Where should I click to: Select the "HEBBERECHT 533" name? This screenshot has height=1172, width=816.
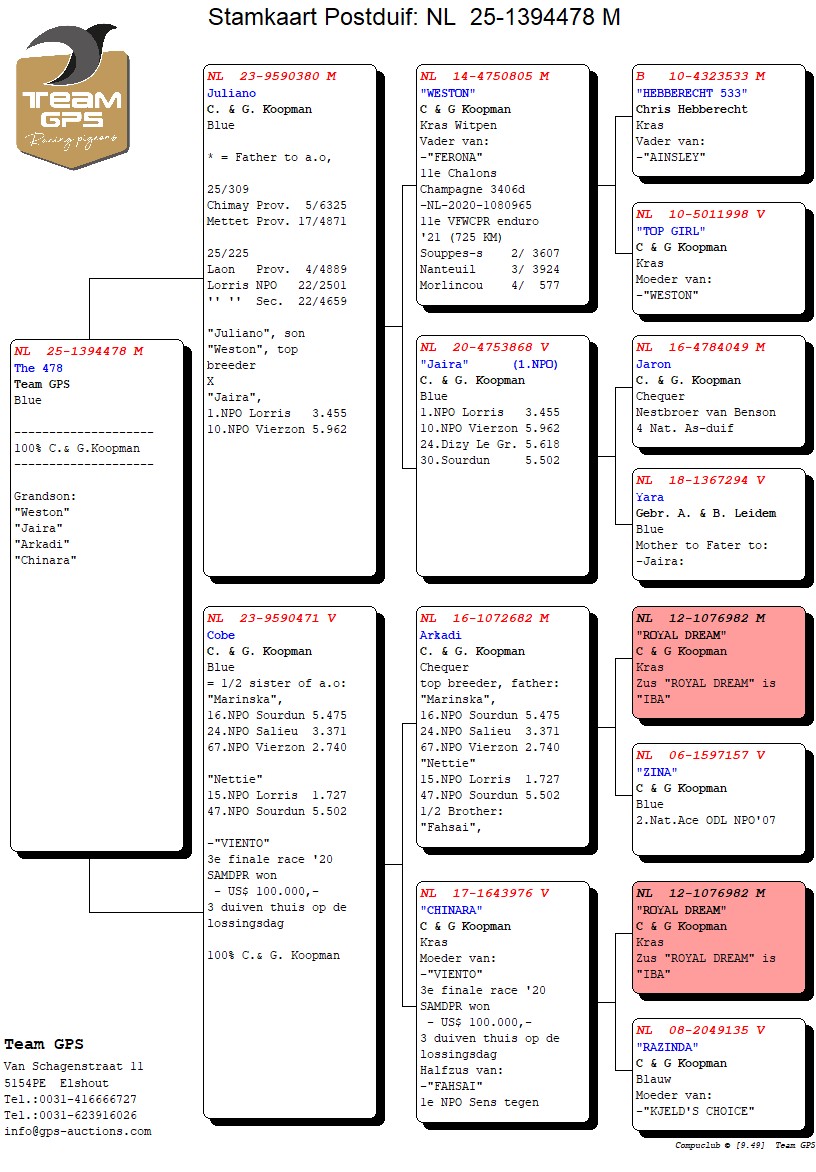(x=691, y=93)
